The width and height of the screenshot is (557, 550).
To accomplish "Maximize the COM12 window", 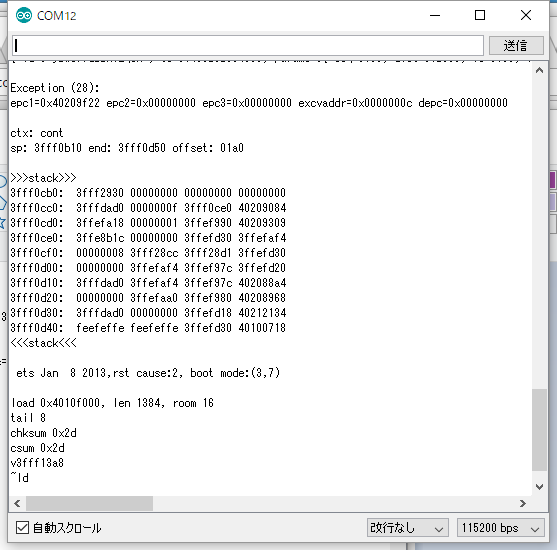I will [x=480, y=15].
